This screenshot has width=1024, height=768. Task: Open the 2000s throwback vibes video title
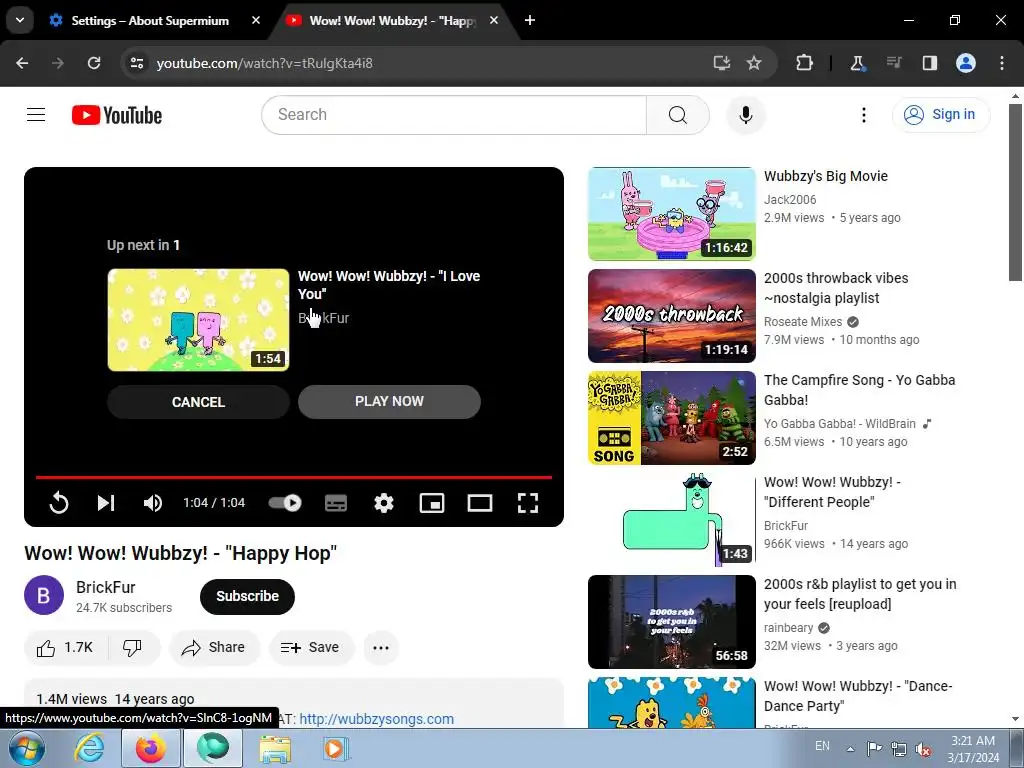(x=836, y=288)
